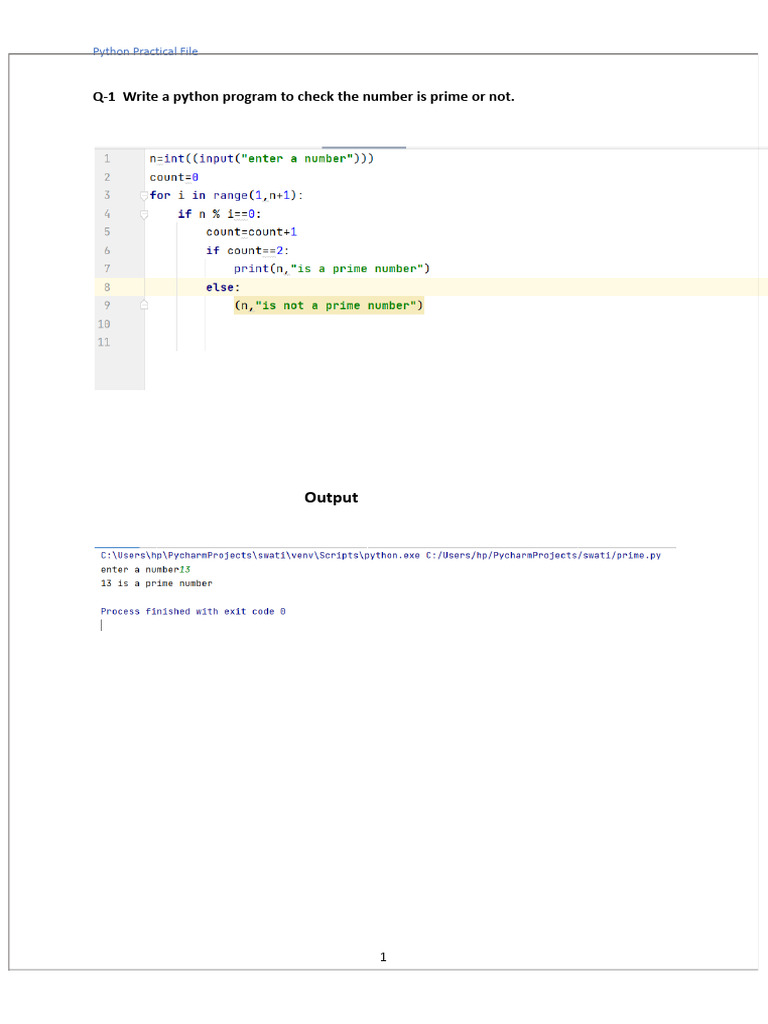Click the page number 1 at the bottom

383,957
